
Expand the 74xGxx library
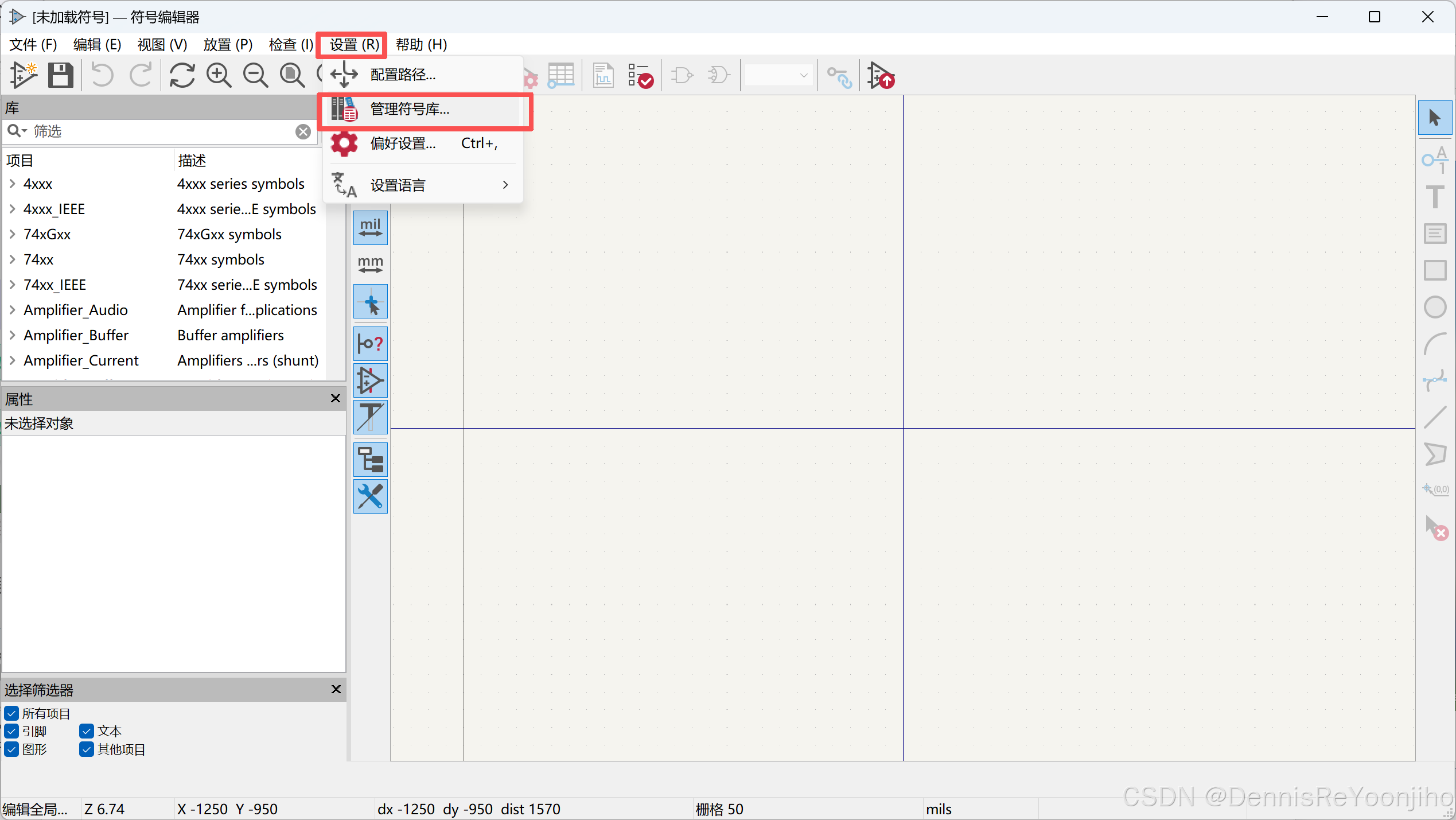pos(12,234)
